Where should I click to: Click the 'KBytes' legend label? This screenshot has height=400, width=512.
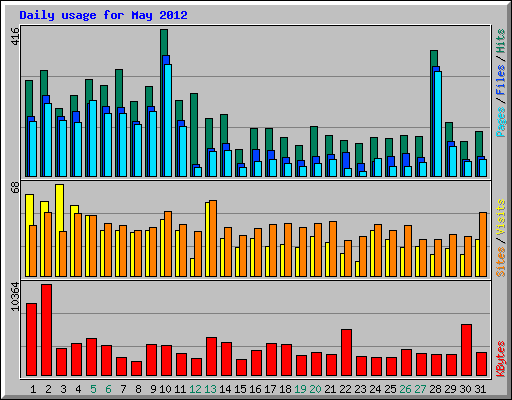[x=501, y=359]
